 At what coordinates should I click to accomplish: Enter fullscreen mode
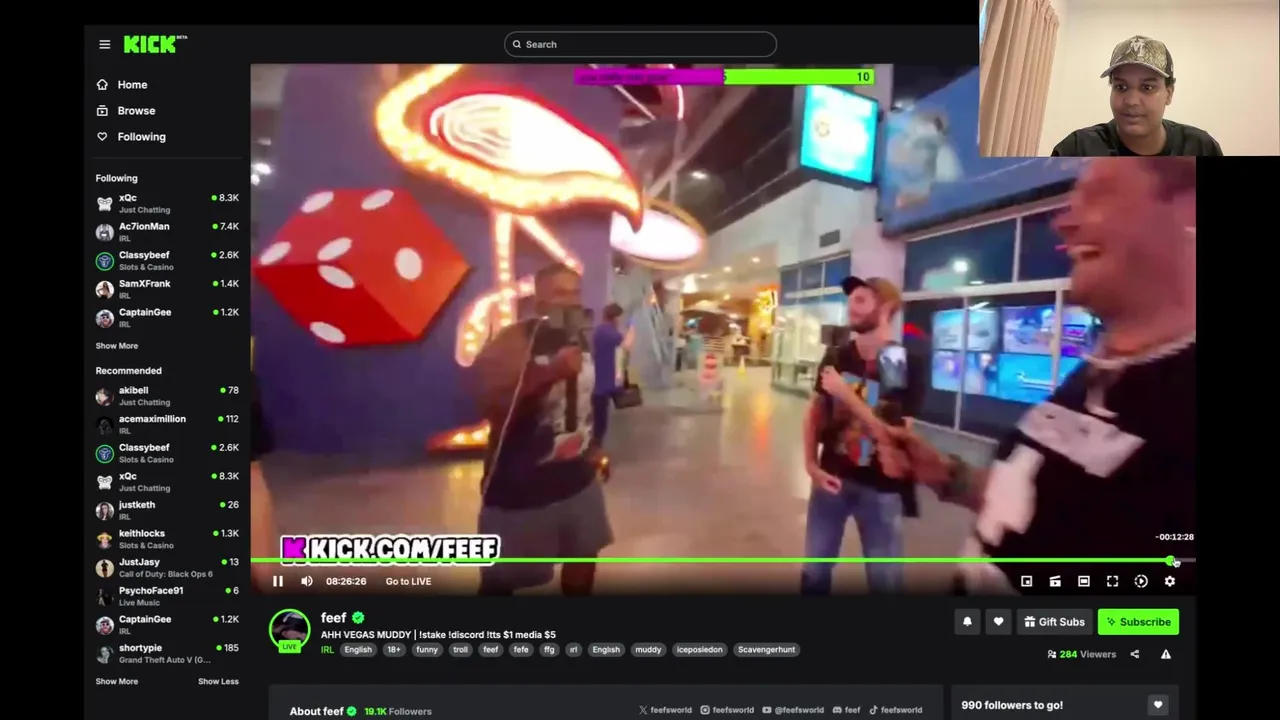[1112, 581]
